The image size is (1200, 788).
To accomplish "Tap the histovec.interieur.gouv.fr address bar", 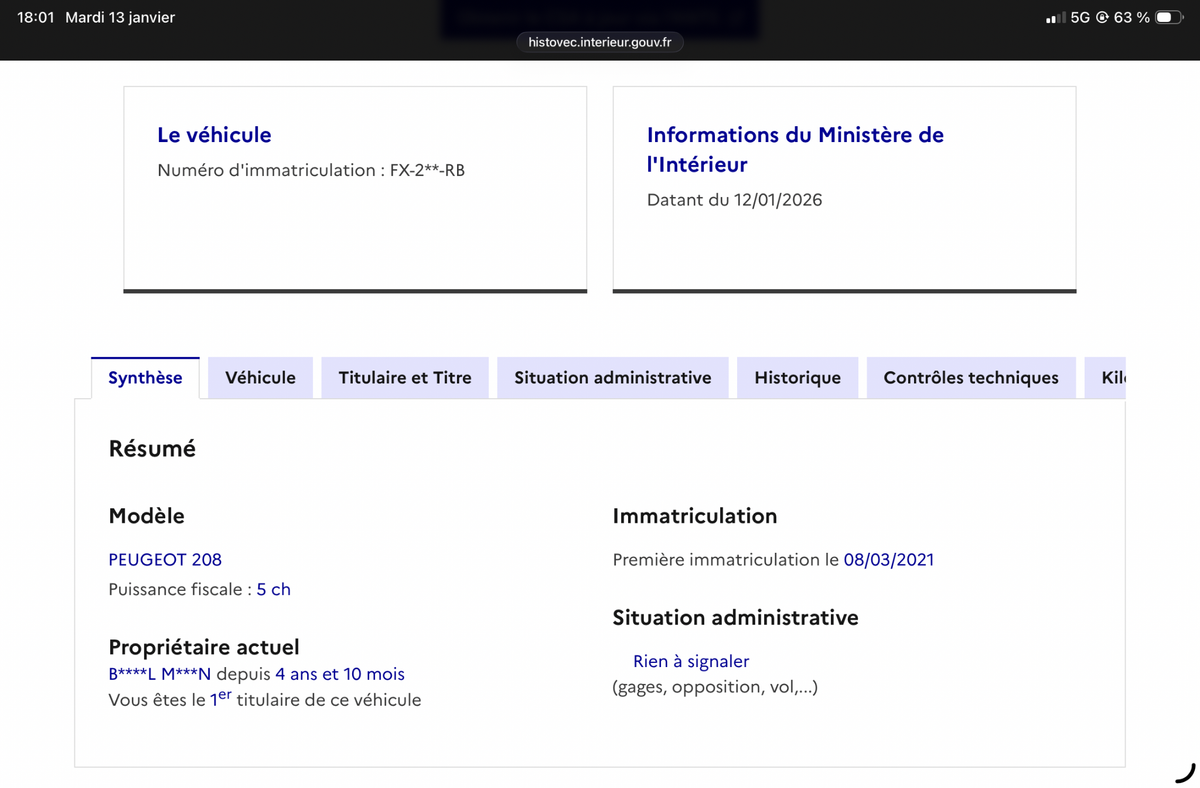I will 600,42.
